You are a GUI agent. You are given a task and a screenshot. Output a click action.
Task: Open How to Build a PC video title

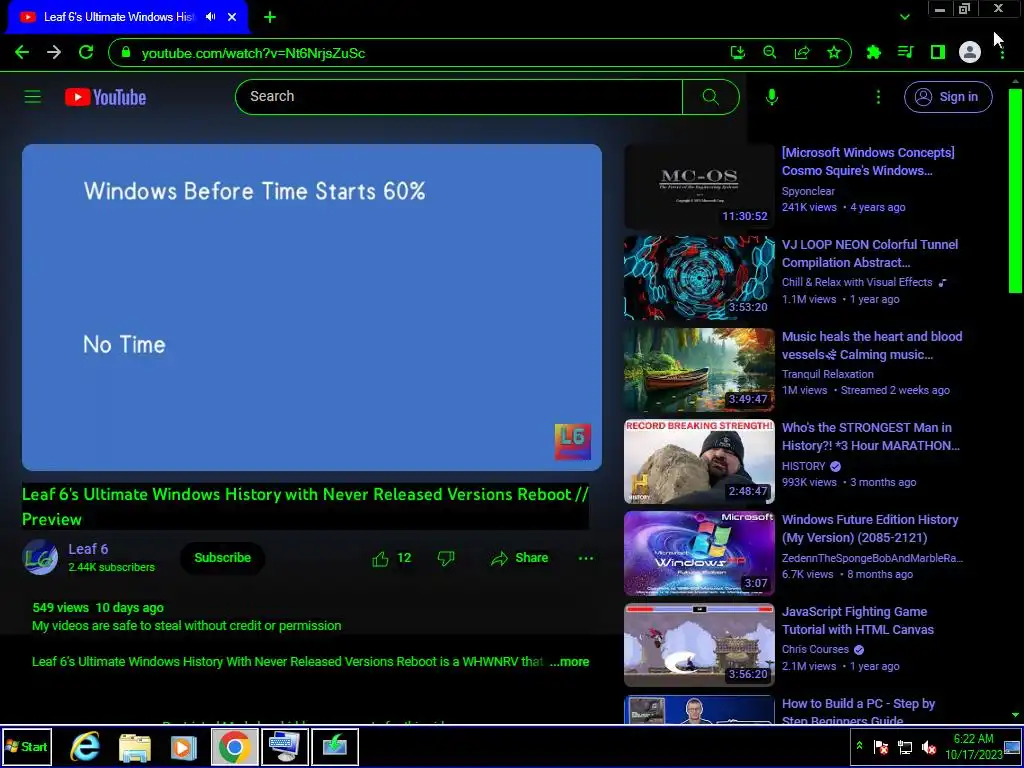858,711
